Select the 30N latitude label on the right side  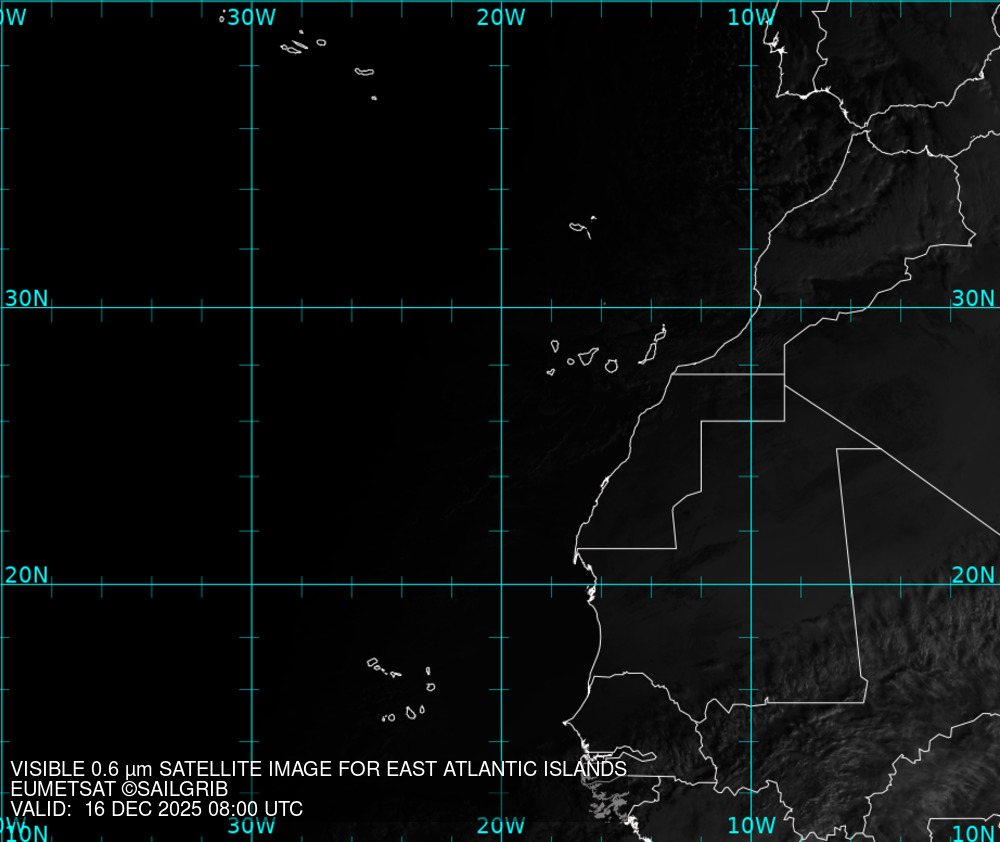click(x=973, y=298)
